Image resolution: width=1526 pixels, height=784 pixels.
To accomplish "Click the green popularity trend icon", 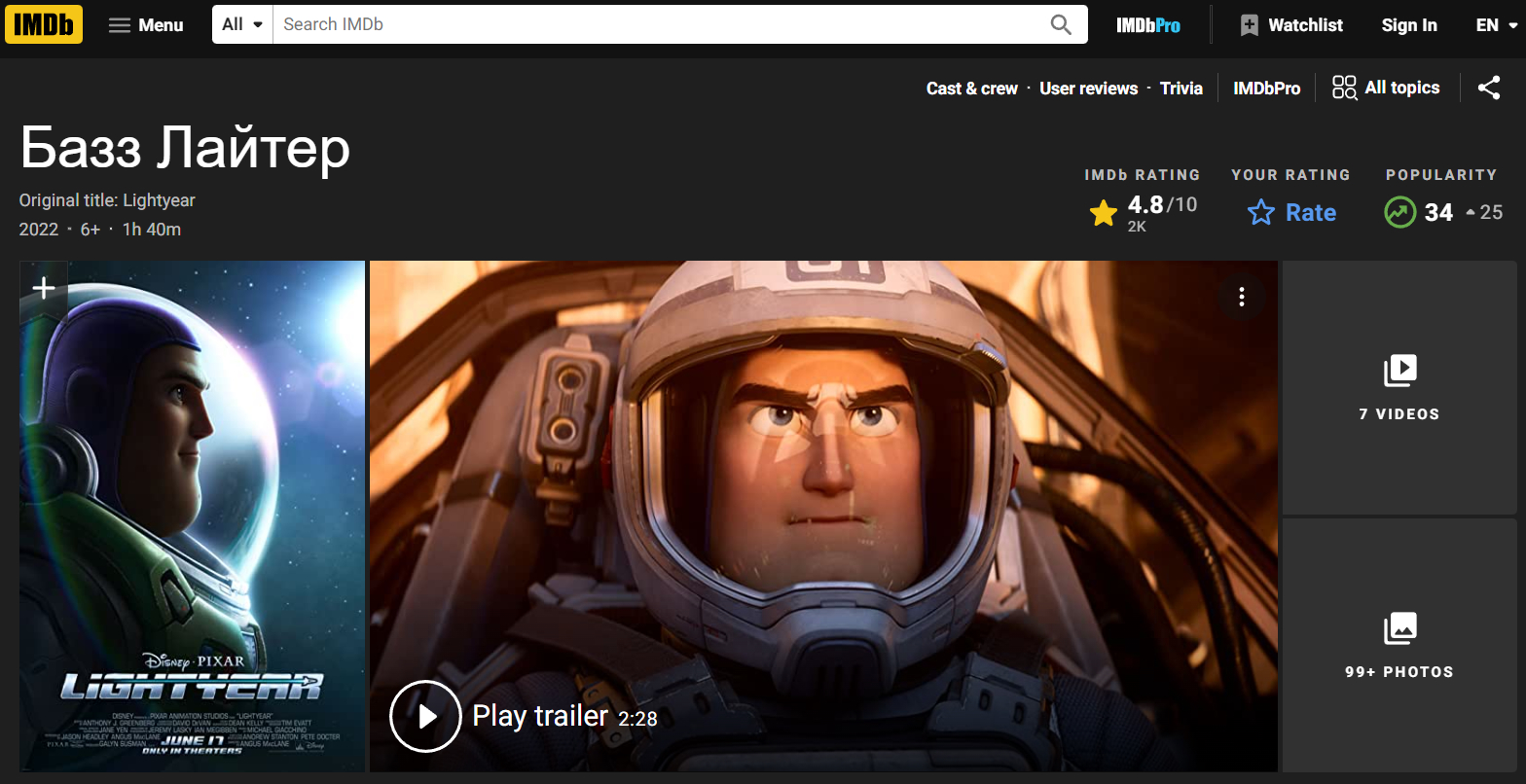I will (x=1399, y=213).
